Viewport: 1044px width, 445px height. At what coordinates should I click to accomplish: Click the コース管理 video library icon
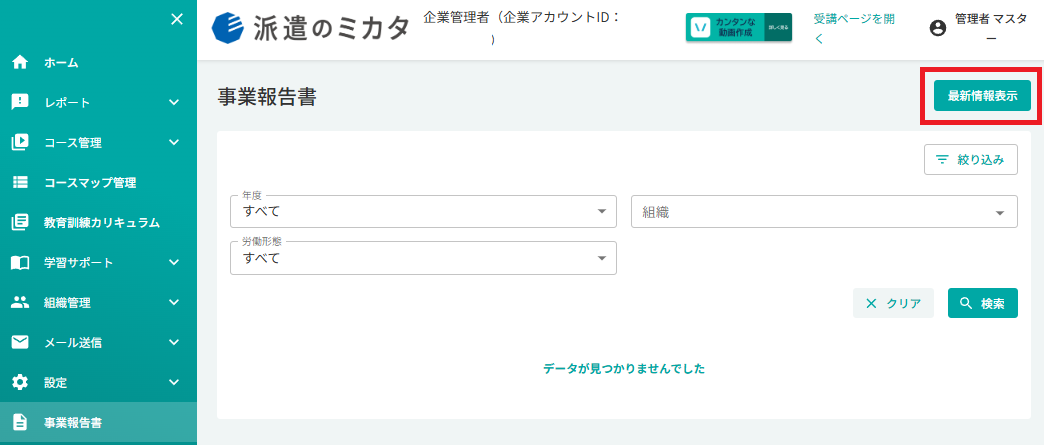click(x=20, y=143)
